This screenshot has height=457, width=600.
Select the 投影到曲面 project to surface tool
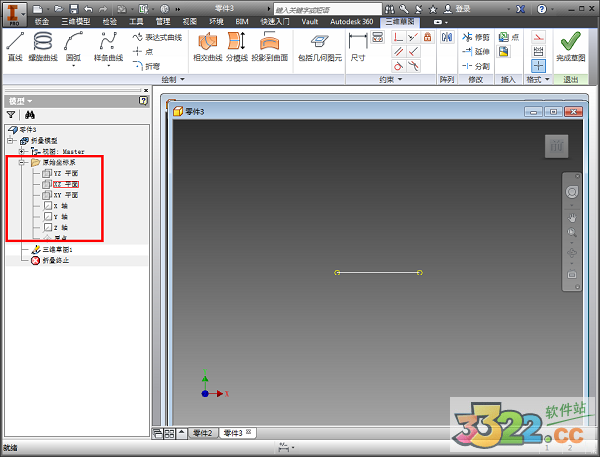269,47
